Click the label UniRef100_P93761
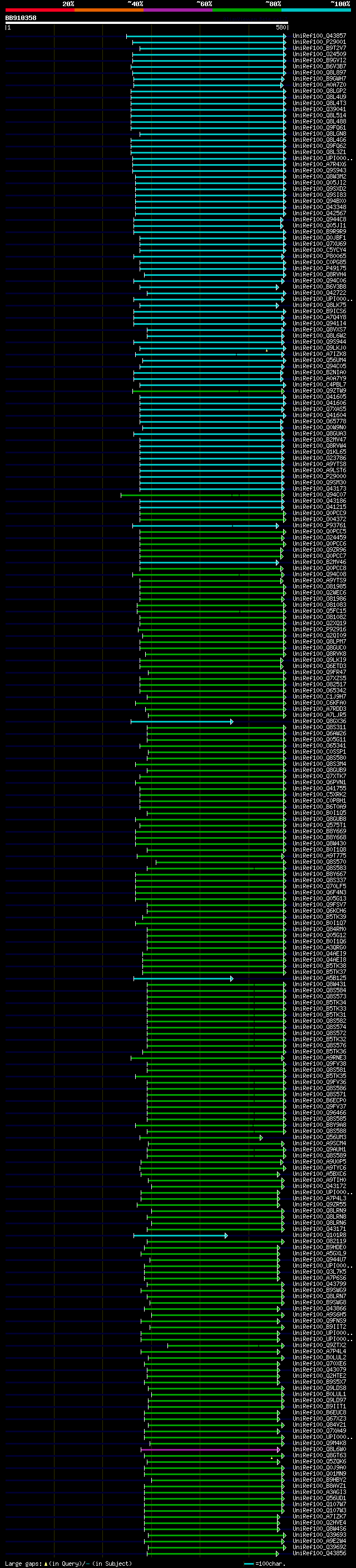The width and height of the screenshot is (356, 1568). click(x=319, y=525)
